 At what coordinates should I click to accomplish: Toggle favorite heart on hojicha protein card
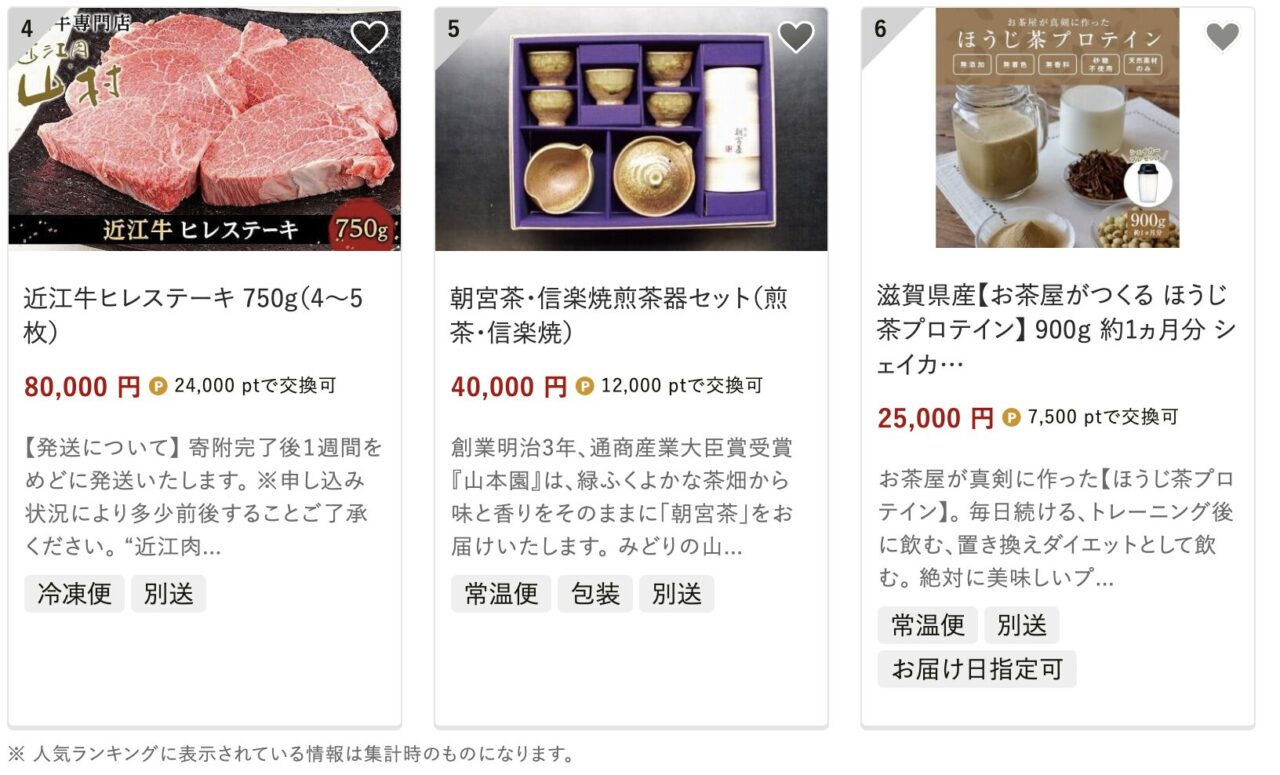(x=1222, y=37)
